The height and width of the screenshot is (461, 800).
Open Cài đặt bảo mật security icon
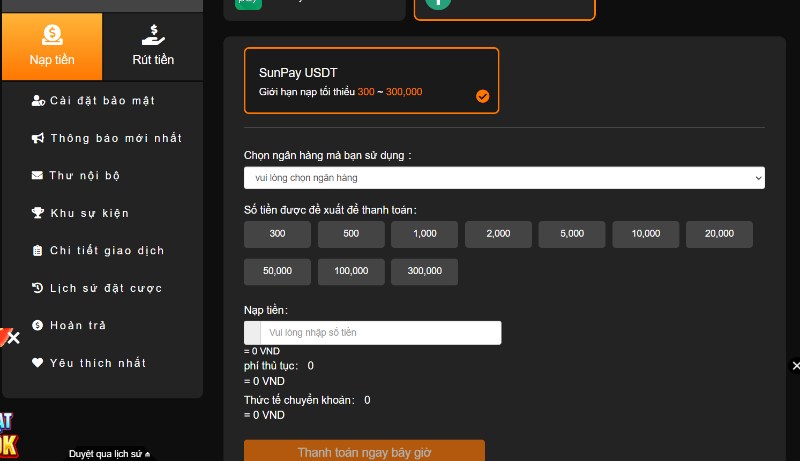(x=38, y=101)
